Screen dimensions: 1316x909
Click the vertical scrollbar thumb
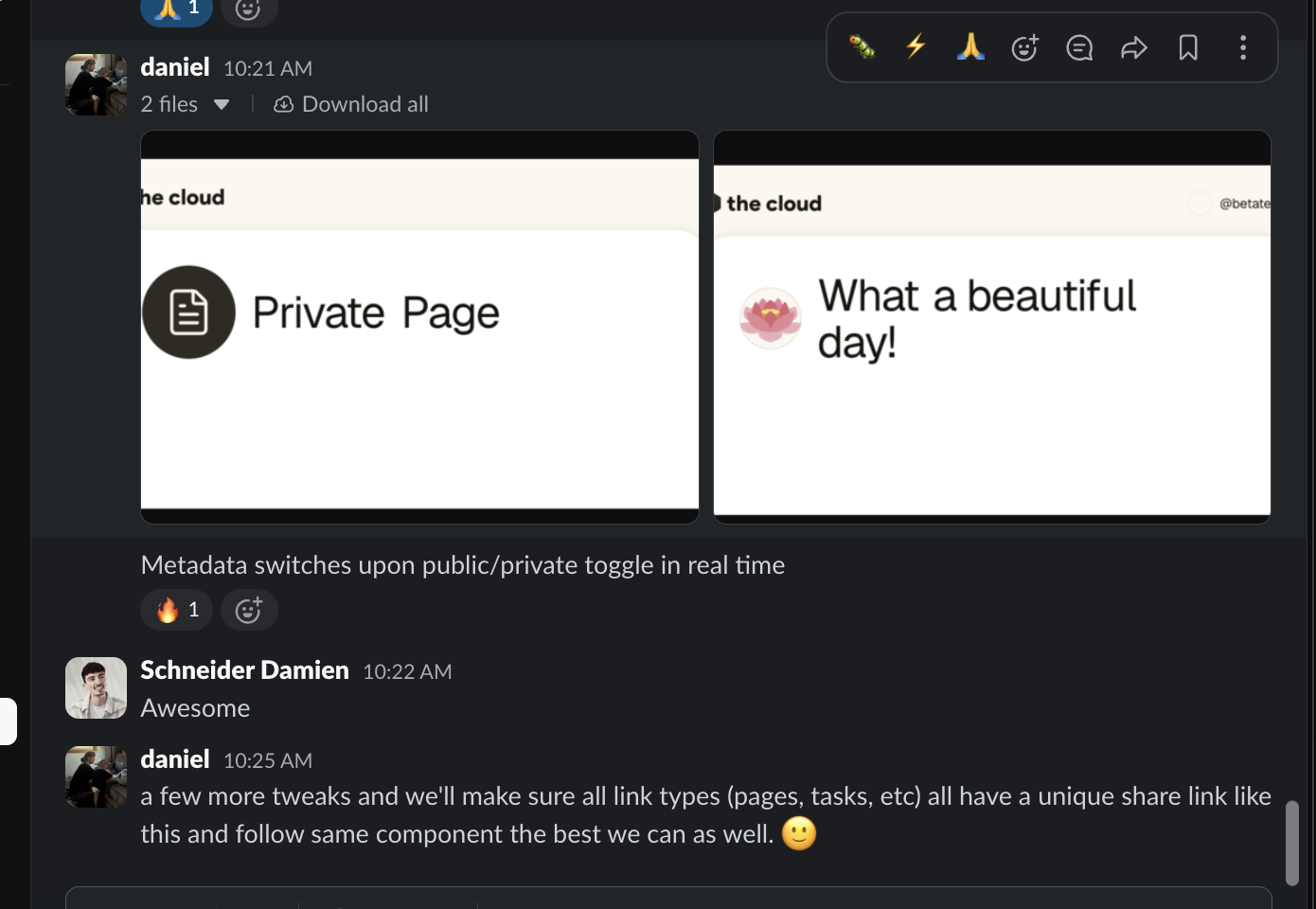pos(1291,843)
